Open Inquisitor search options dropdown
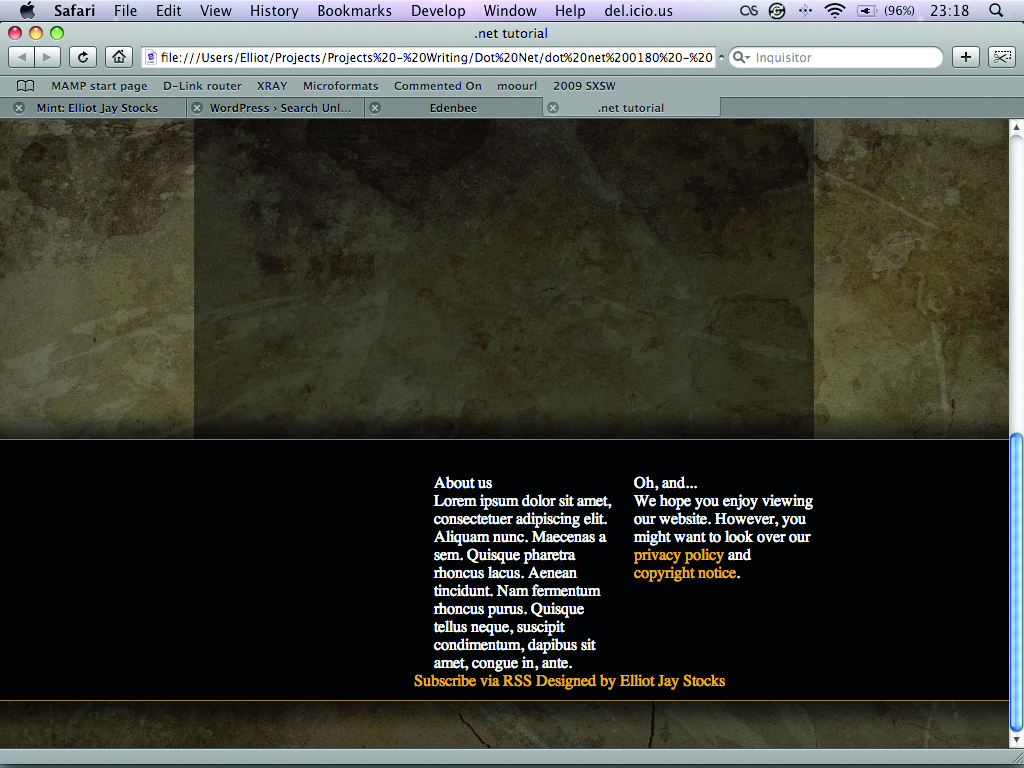1024x768 pixels. coord(741,57)
